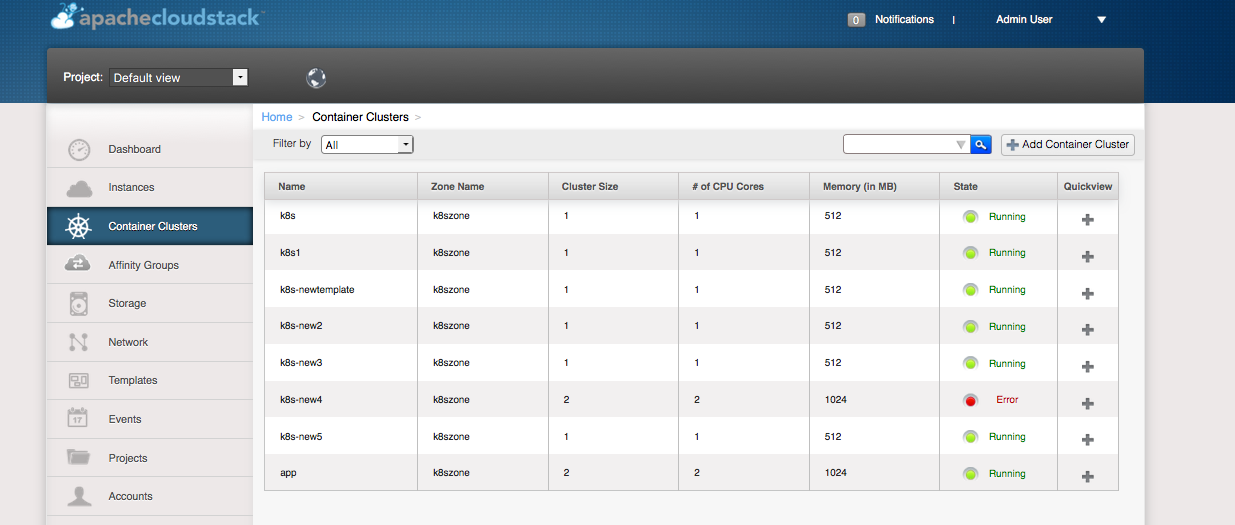Open Affinity Groups in the sidebar
Image resolution: width=1235 pixels, height=525 pixels.
point(150,265)
